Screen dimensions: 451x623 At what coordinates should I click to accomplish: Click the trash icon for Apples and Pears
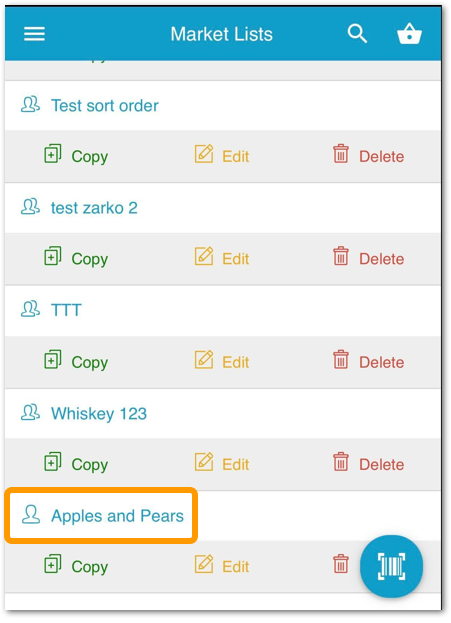pos(341,564)
